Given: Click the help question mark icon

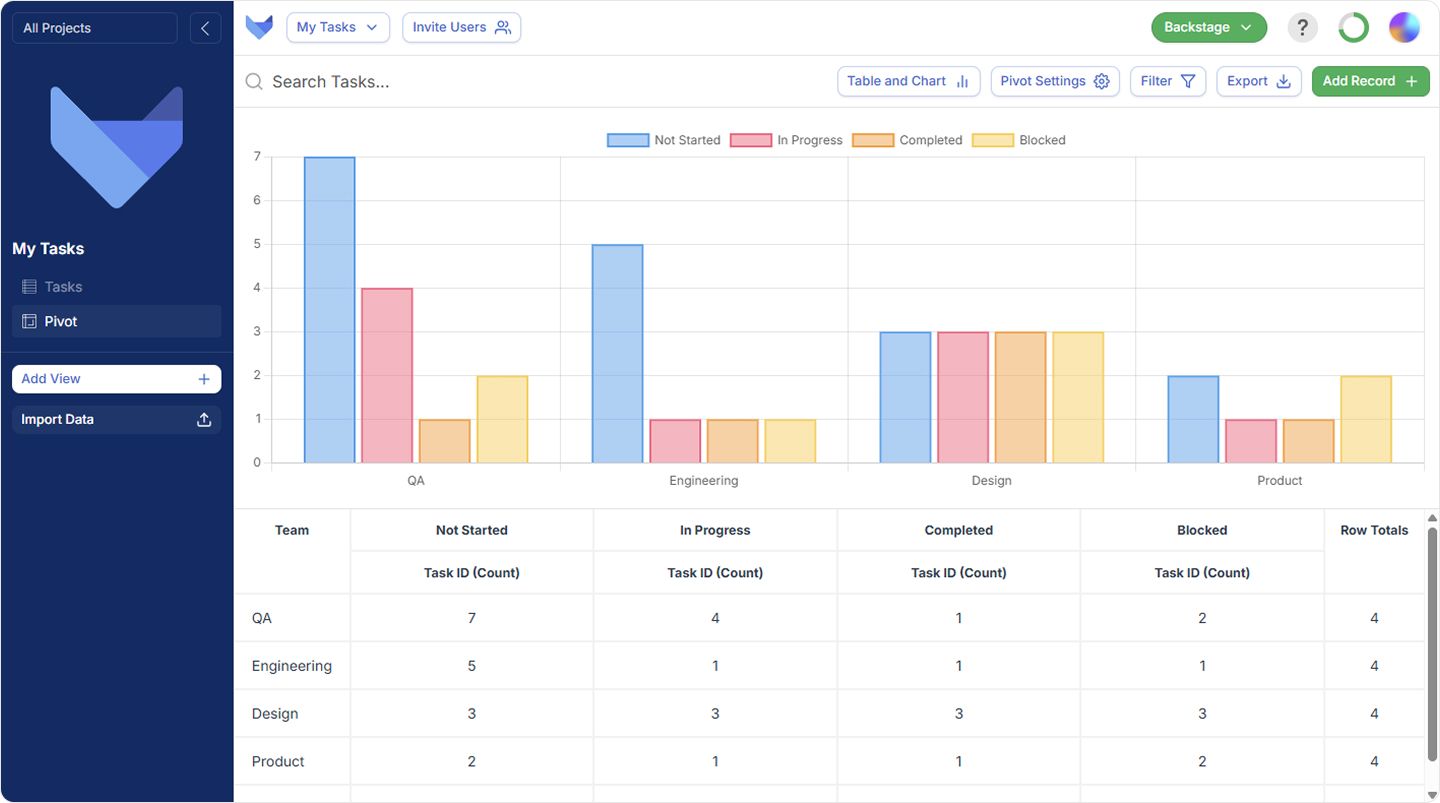Looking at the screenshot, I should tap(1302, 28).
